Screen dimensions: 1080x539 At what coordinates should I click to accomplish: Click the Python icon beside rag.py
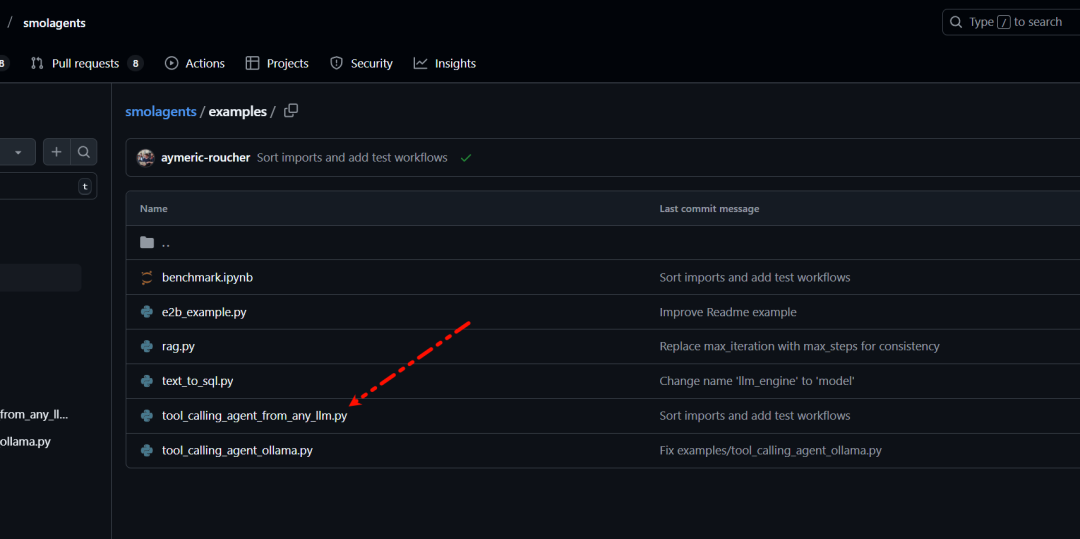147,346
